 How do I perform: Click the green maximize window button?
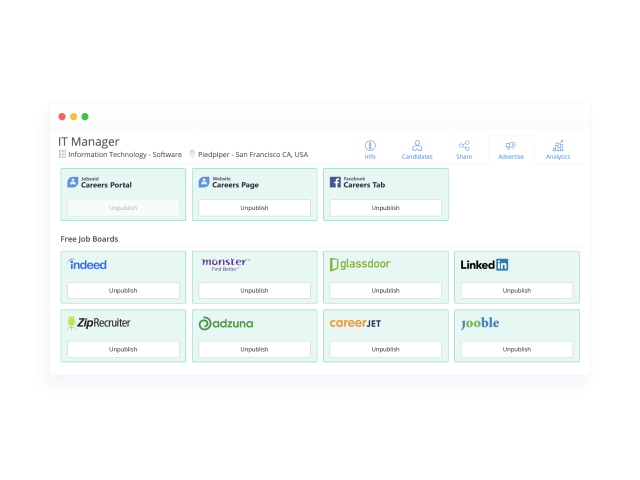tap(85, 117)
